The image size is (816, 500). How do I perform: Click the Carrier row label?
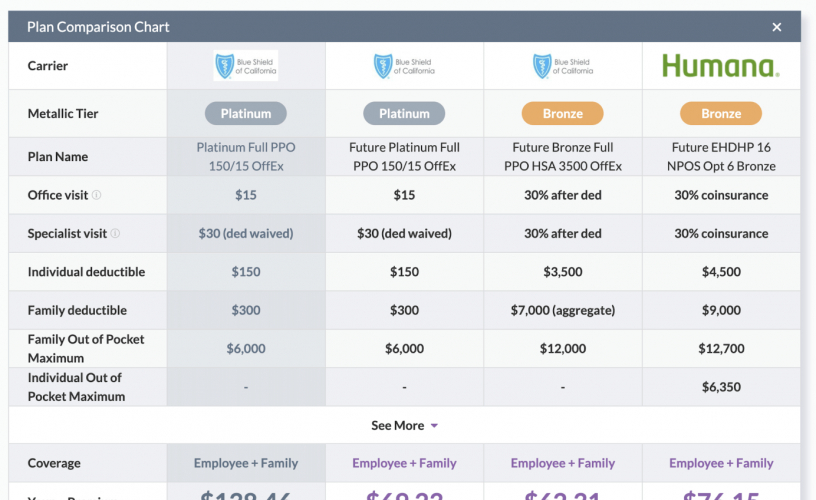[48, 66]
